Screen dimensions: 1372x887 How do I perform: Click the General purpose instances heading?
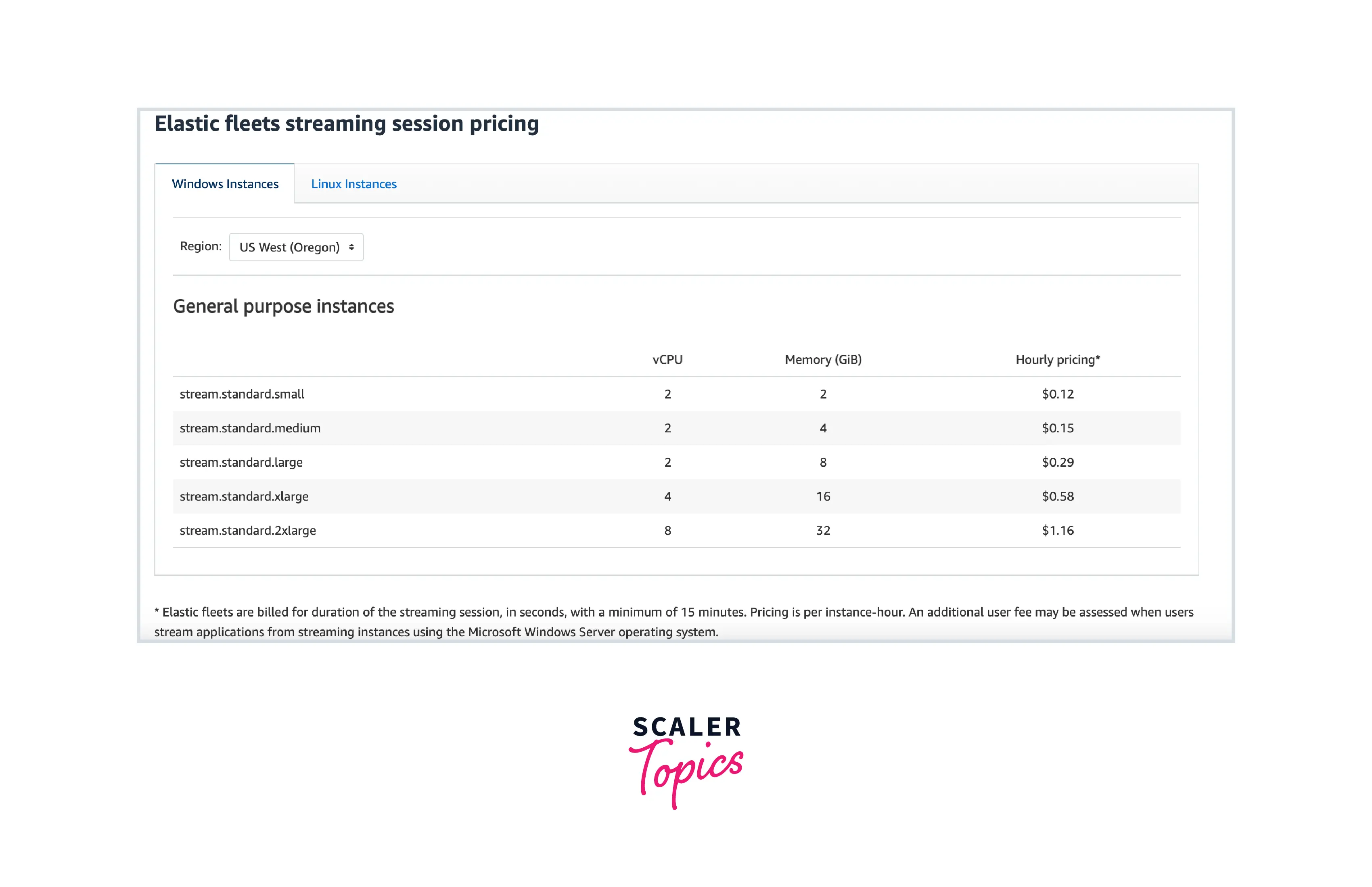tap(283, 306)
